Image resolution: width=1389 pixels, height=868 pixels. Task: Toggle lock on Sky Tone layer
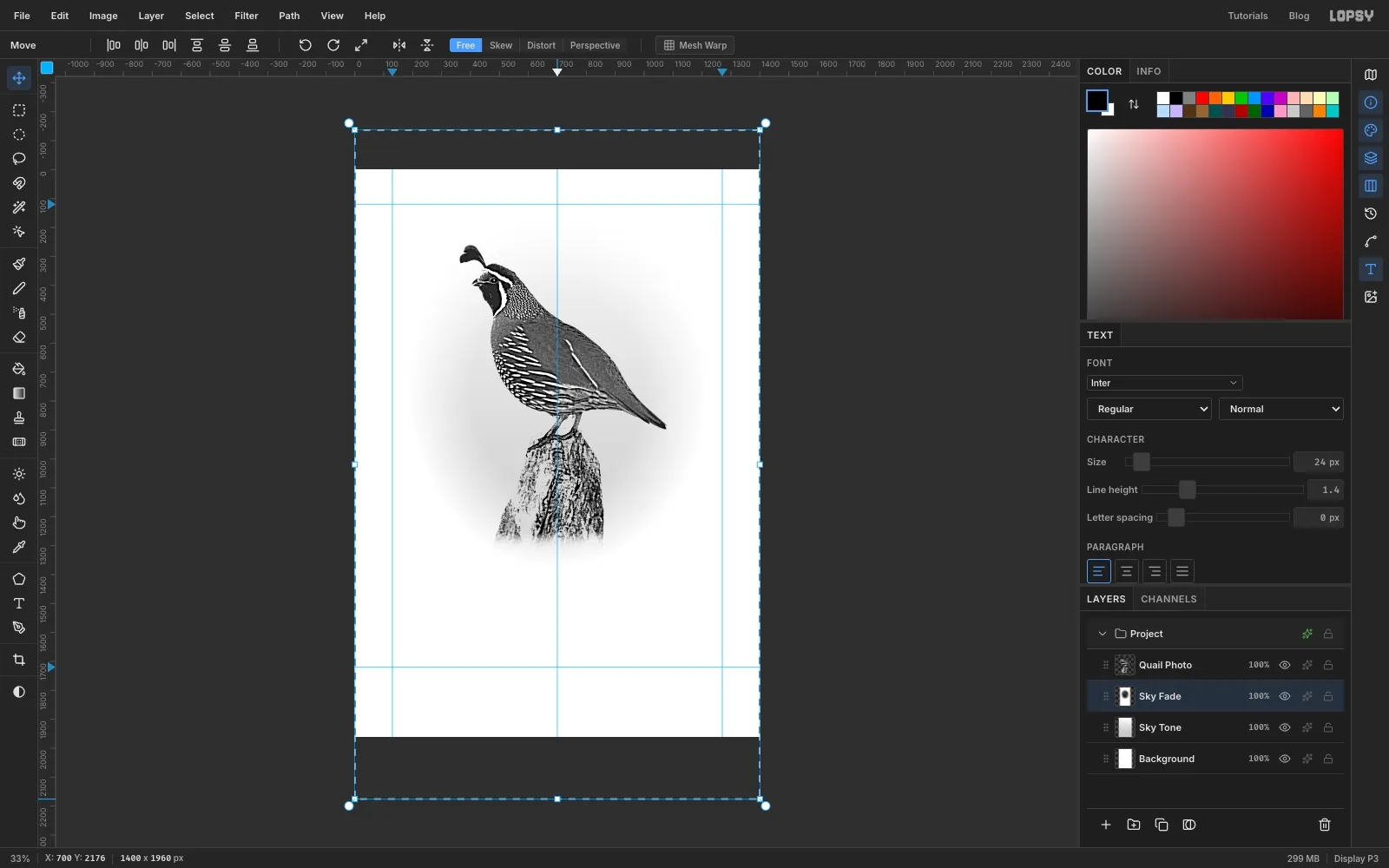coord(1328,727)
